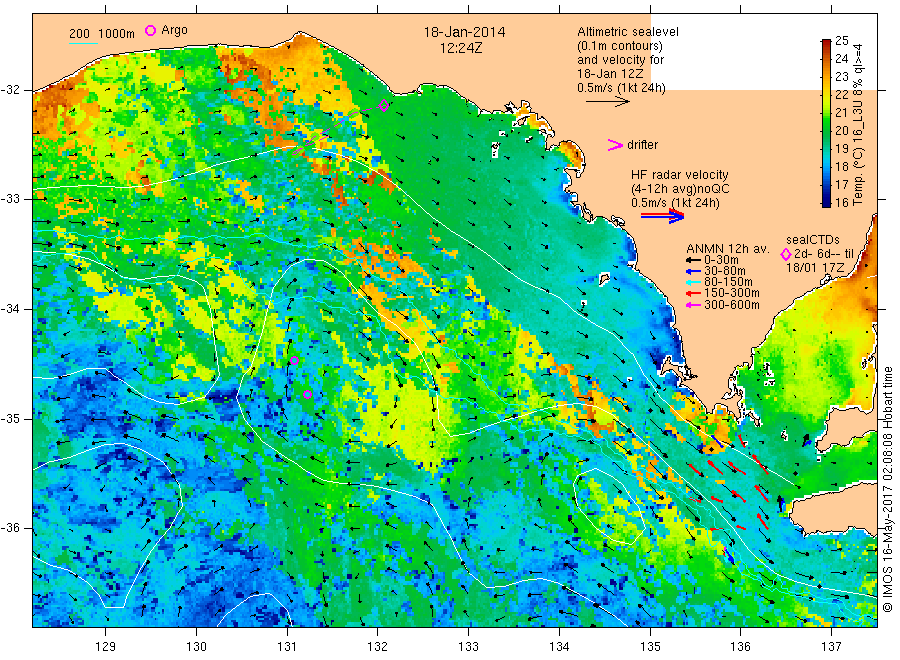Click the colorbar value 20
Viewport: 900px width, 660px height.
coord(841,130)
